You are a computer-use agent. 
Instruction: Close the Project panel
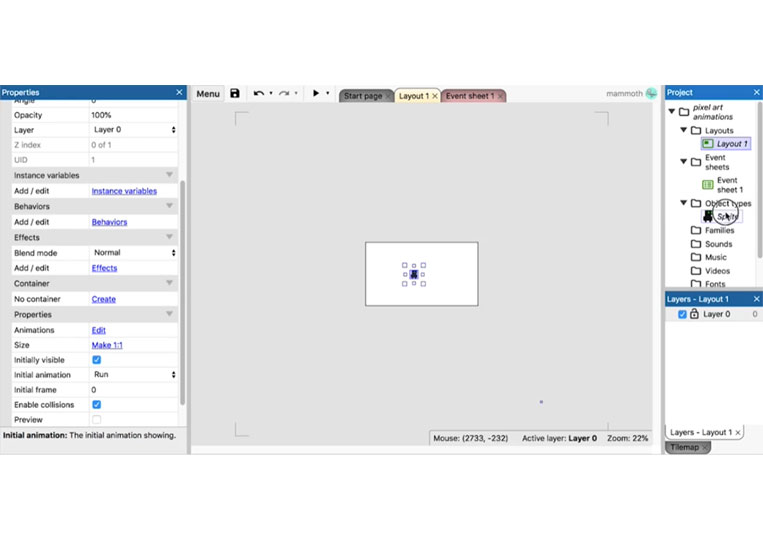756,92
